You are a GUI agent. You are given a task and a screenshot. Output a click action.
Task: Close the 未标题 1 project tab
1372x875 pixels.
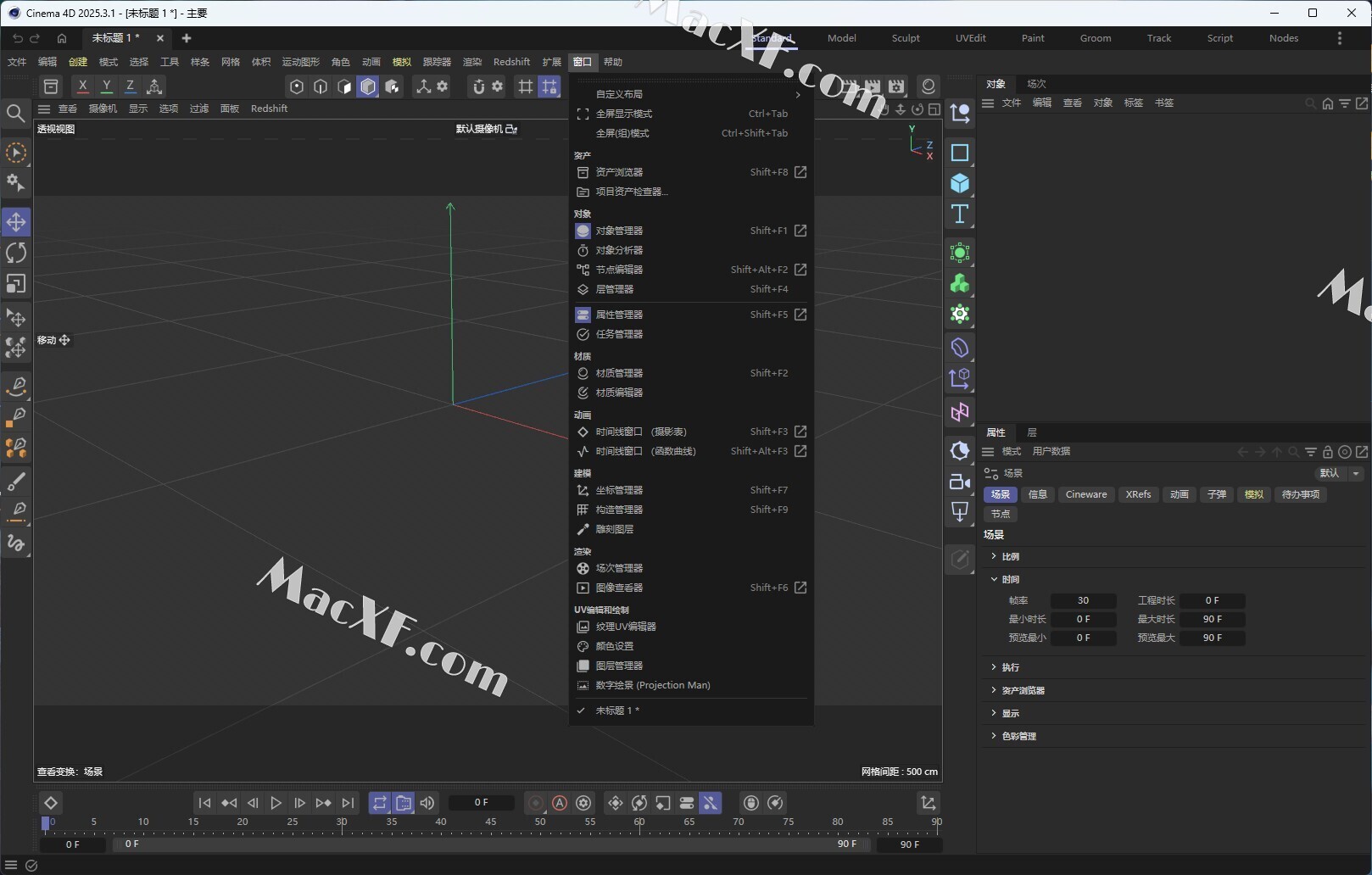(x=160, y=38)
